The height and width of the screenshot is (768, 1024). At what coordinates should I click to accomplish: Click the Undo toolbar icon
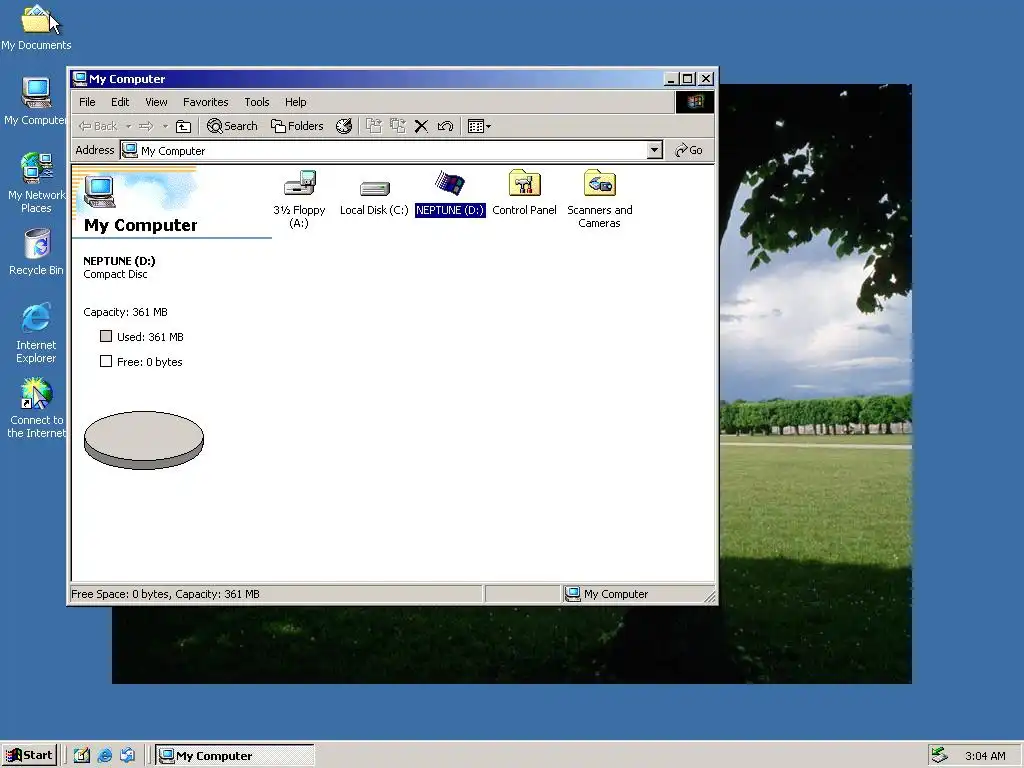(445, 126)
